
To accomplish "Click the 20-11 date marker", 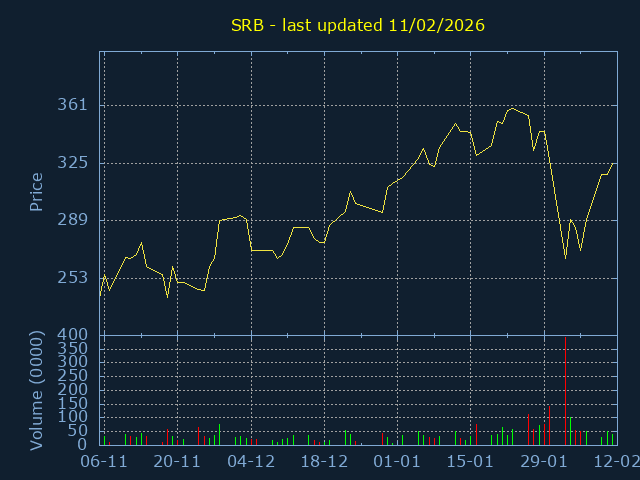I will (177, 462).
